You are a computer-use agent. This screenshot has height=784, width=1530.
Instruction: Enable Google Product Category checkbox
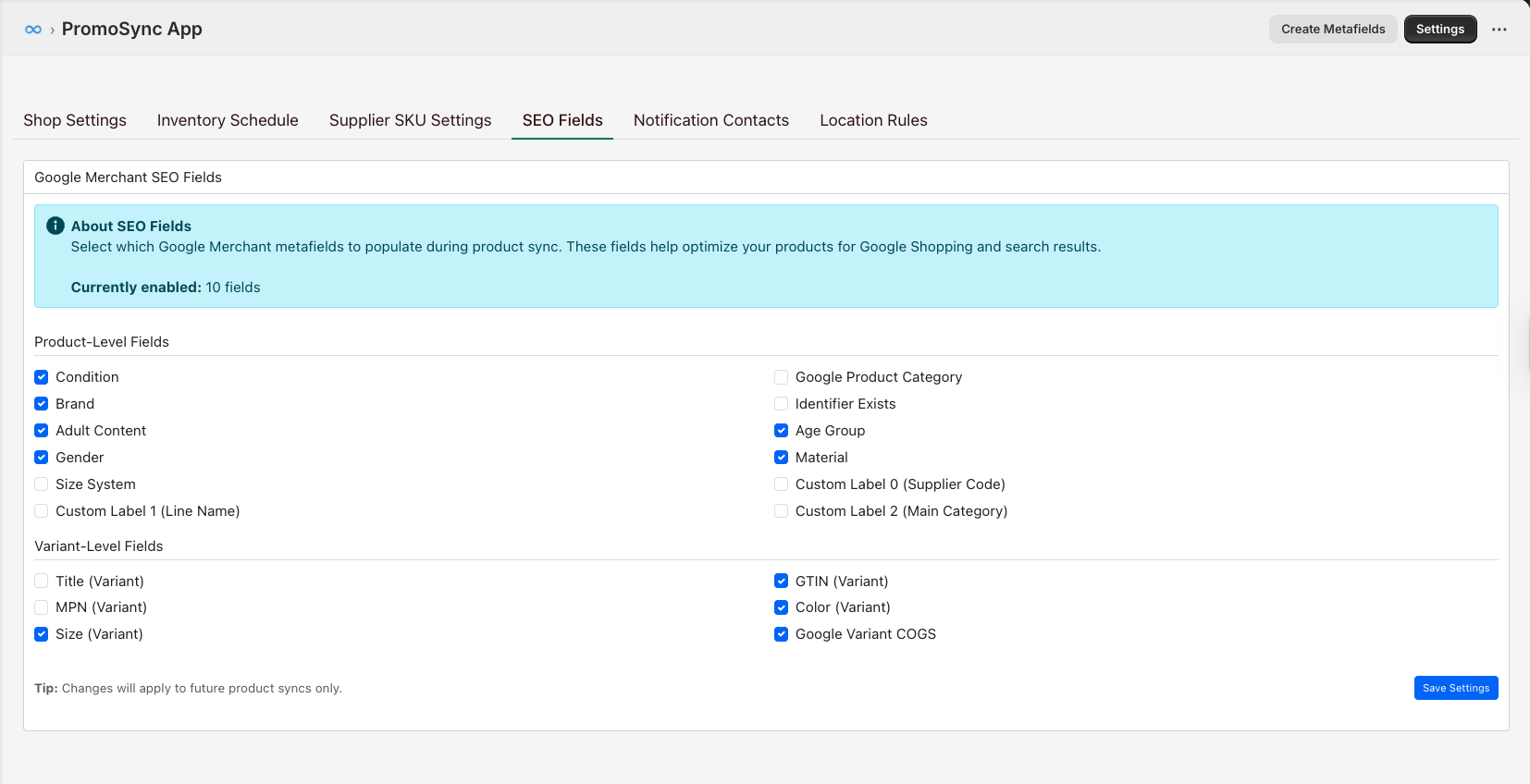(x=782, y=377)
